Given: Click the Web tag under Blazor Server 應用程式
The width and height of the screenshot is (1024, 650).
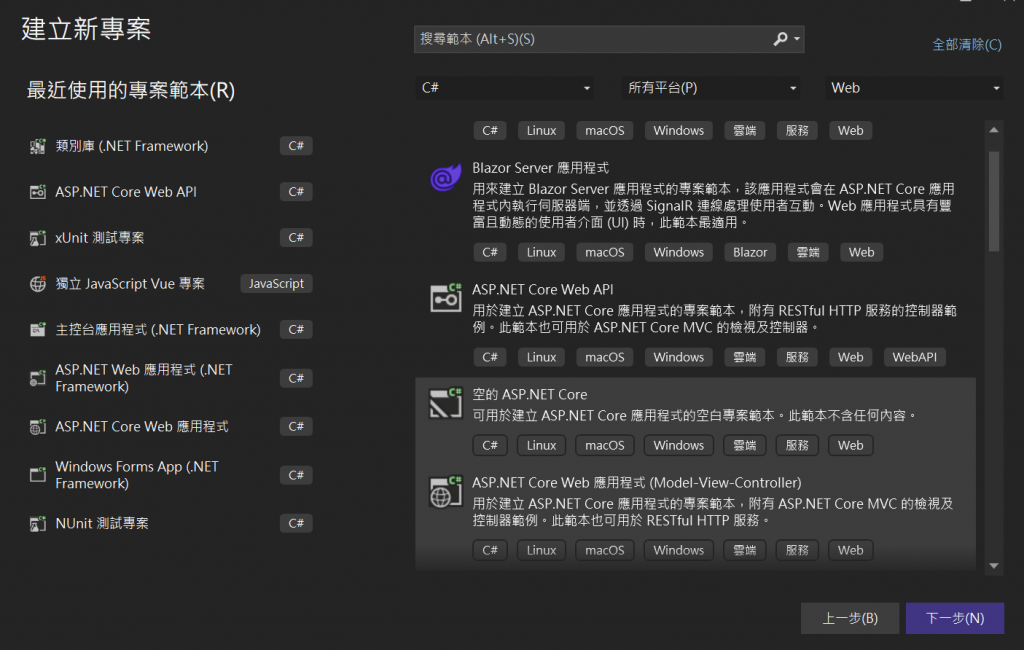Looking at the screenshot, I should [x=861, y=252].
